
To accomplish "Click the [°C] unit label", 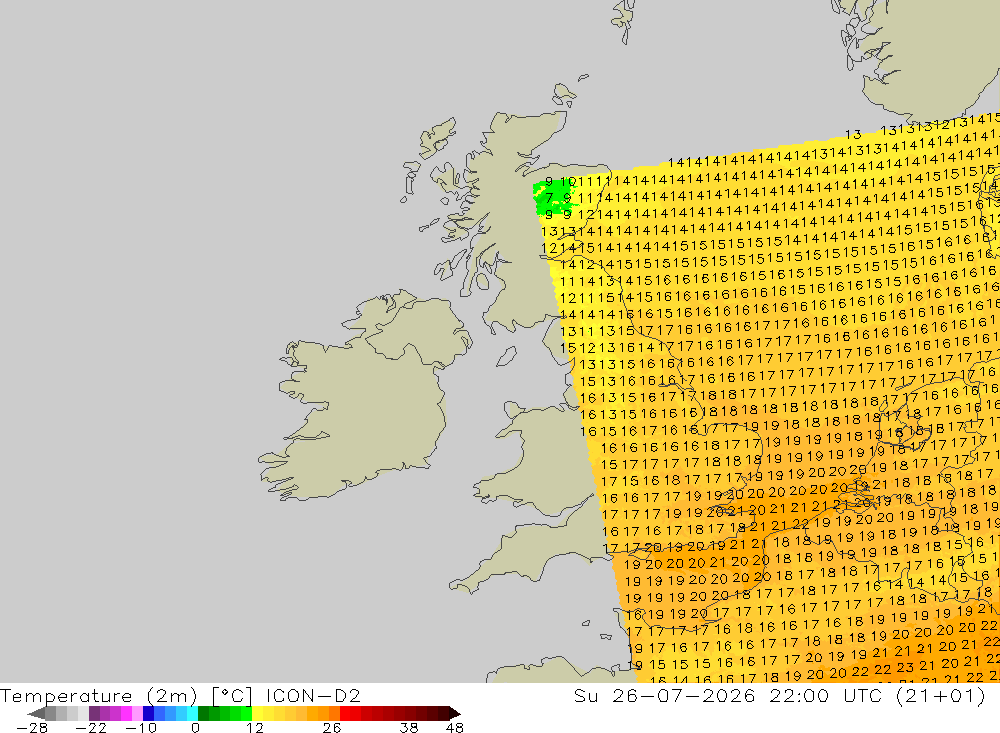I will (232, 695).
